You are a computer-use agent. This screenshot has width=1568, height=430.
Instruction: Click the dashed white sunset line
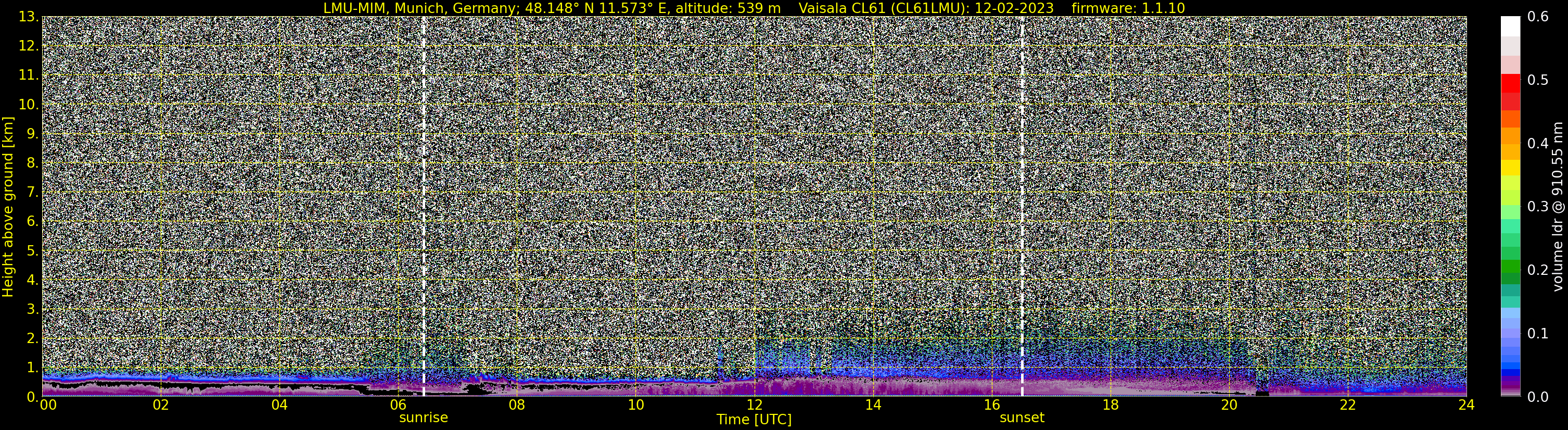(1022, 207)
